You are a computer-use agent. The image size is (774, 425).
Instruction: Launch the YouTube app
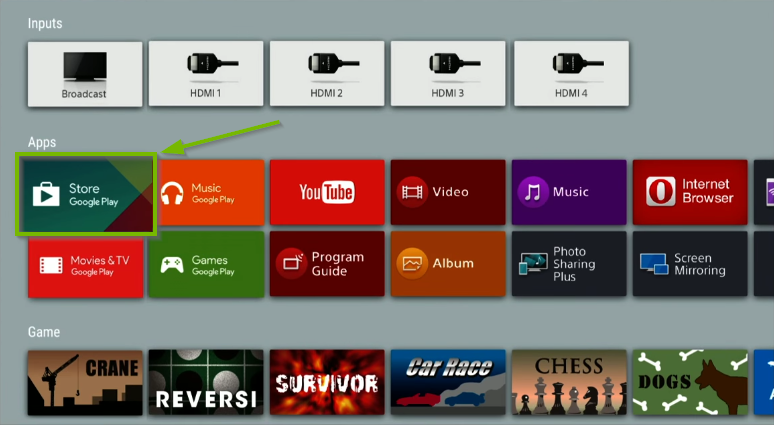pos(327,193)
